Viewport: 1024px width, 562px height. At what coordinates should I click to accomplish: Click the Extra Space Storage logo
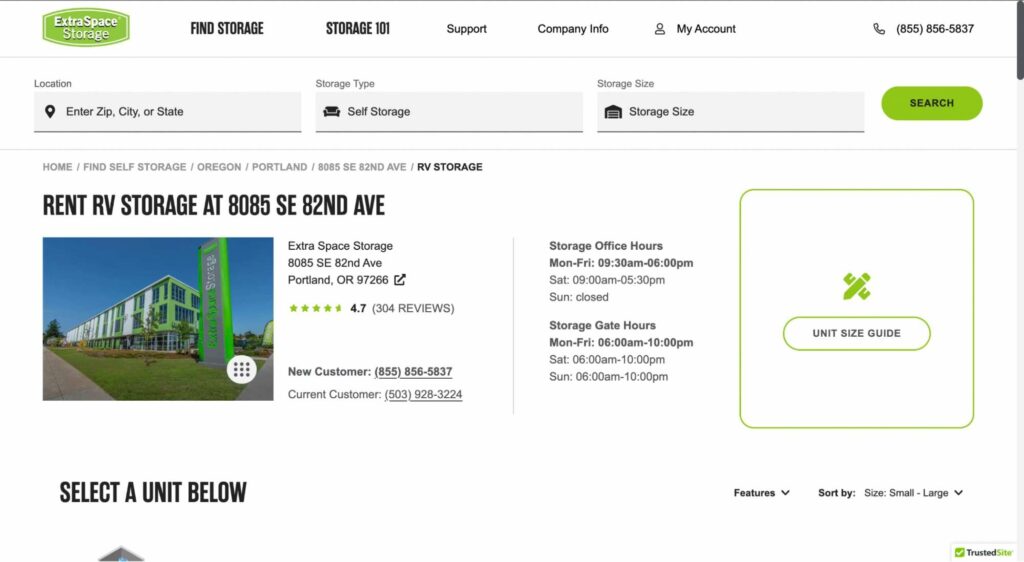86,27
